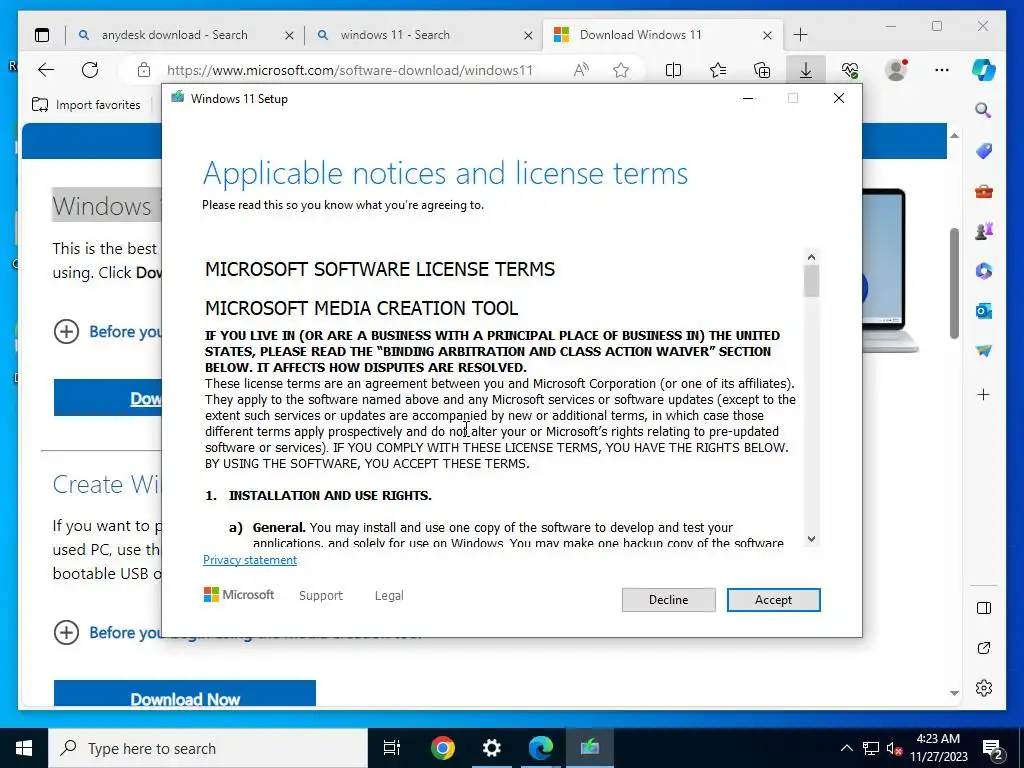The height and width of the screenshot is (768, 1024).
Task: Open Edge Downloads panel
Action: pos(806,70)
